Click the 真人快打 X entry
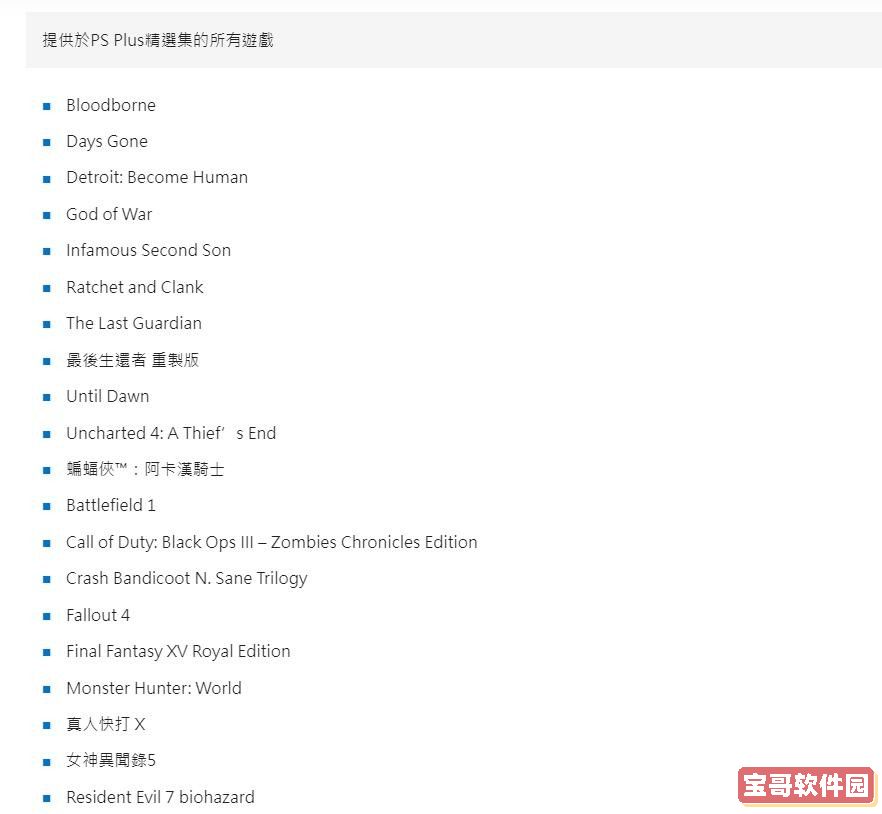 pos(106,725)
